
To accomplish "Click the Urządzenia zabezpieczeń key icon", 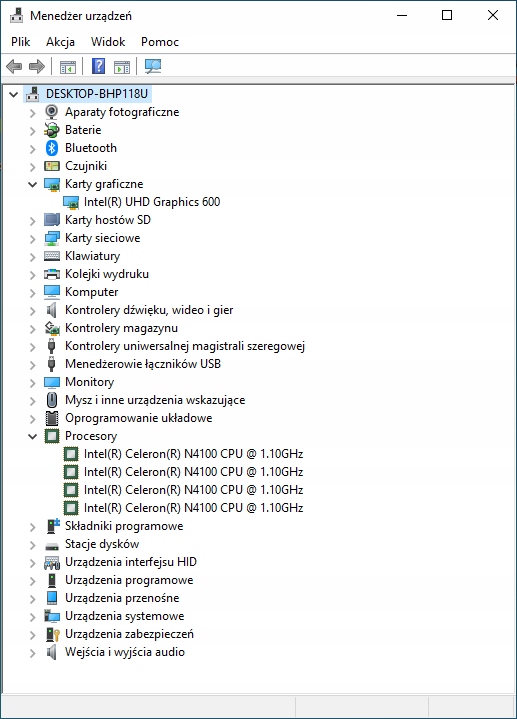I will 52,634.
